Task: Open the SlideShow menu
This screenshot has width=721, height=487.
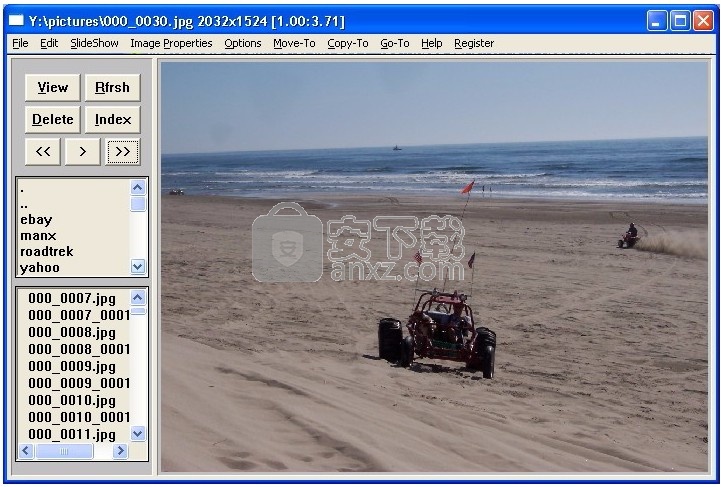Action: click(94, 43)
